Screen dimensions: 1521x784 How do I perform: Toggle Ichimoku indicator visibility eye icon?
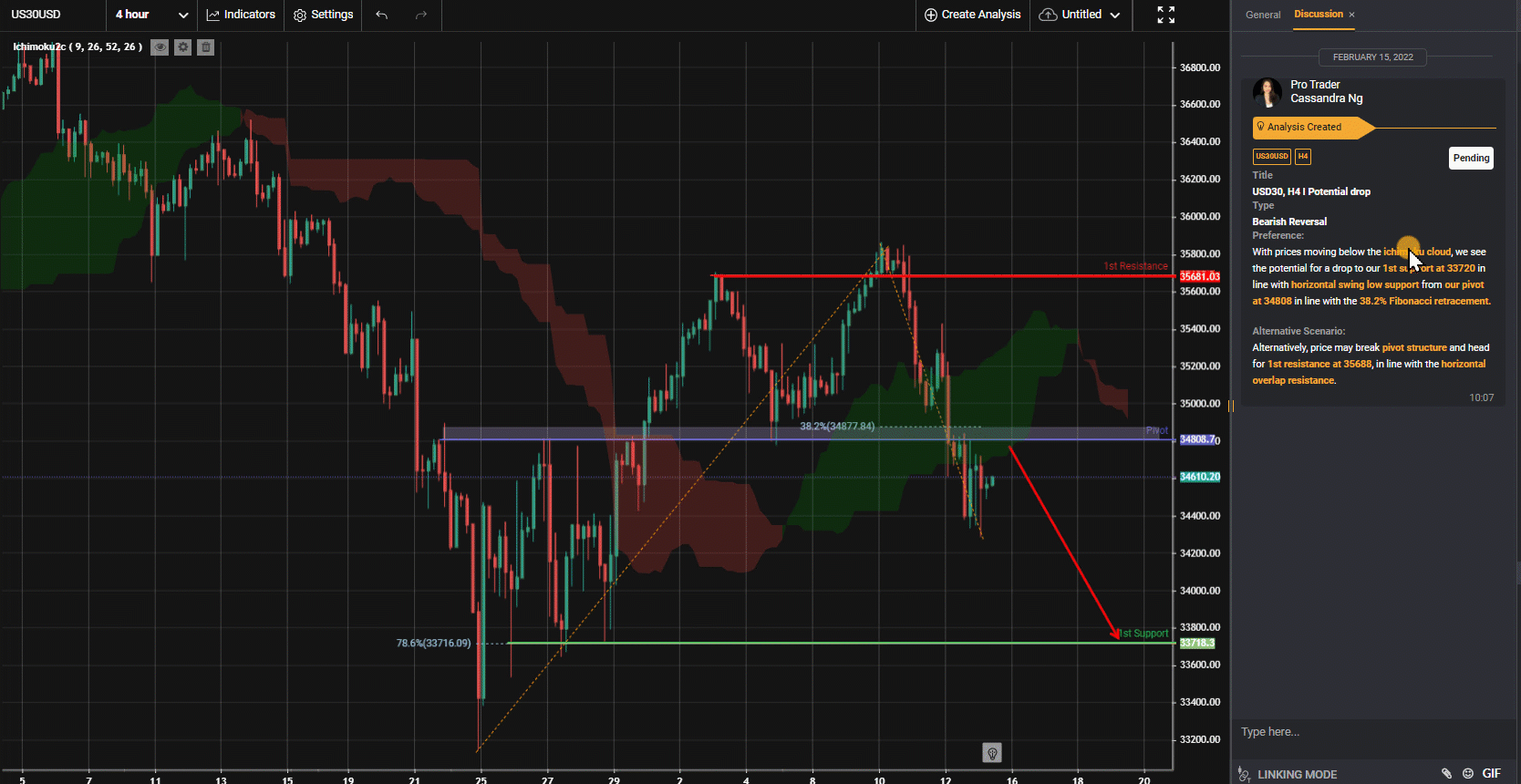(160, 47)
